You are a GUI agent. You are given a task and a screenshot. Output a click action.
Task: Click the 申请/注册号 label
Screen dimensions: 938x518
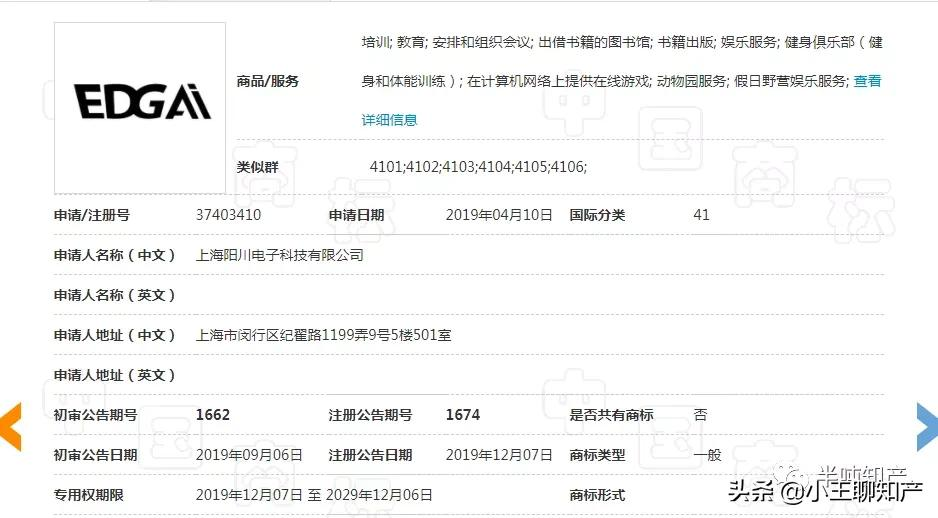click(x=92, y=215)
